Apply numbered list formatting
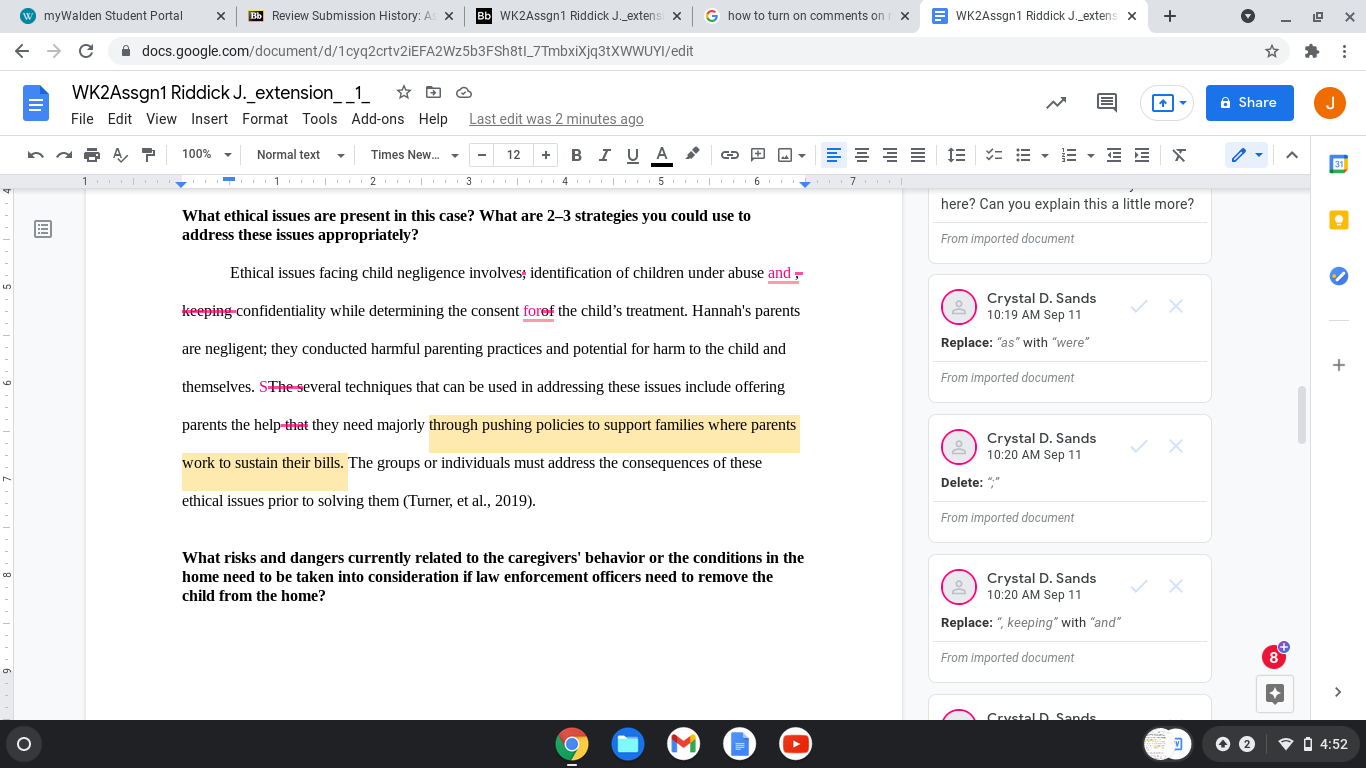The image size is (1366, 768). (1069, 155)
